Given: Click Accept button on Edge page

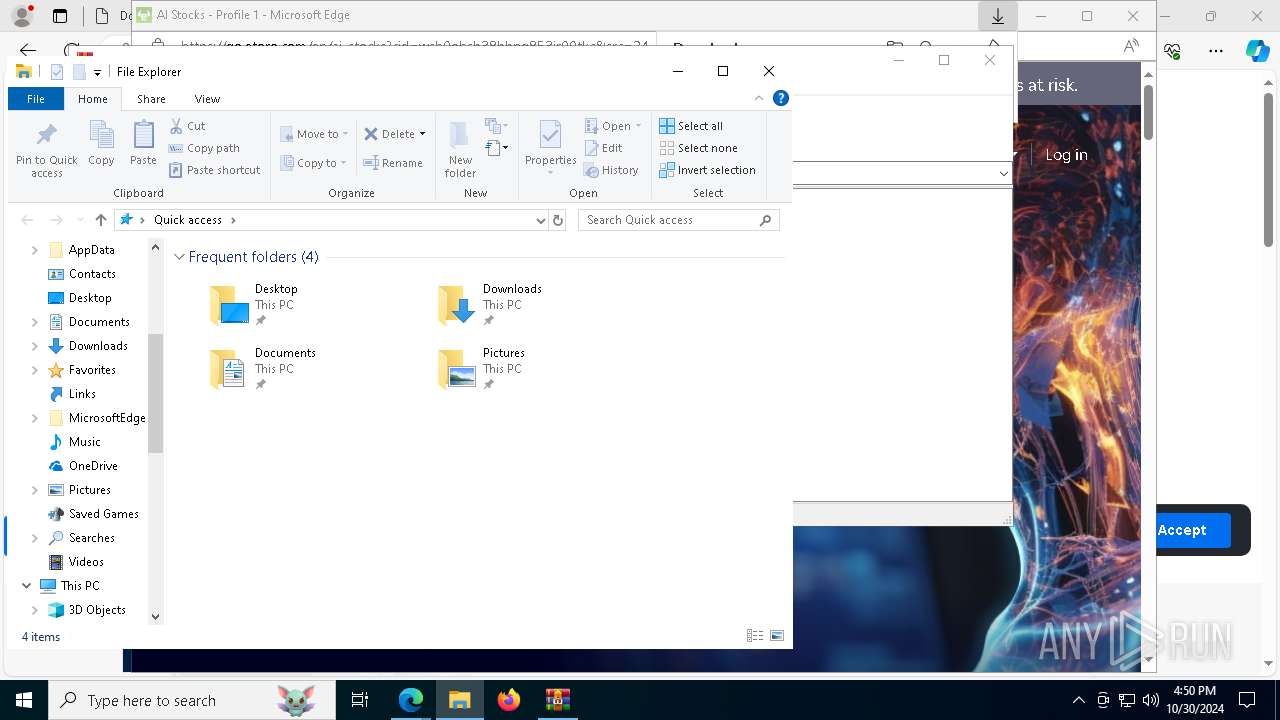Looking at the screenshot, I should pos(1182,530).
